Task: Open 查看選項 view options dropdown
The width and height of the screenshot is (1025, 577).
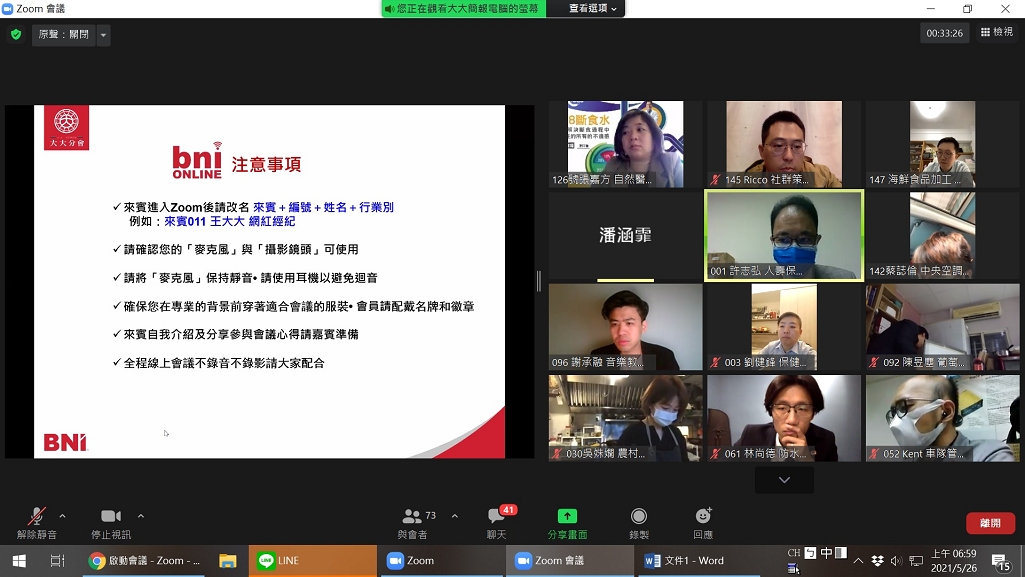Action: tap(592, 8)
